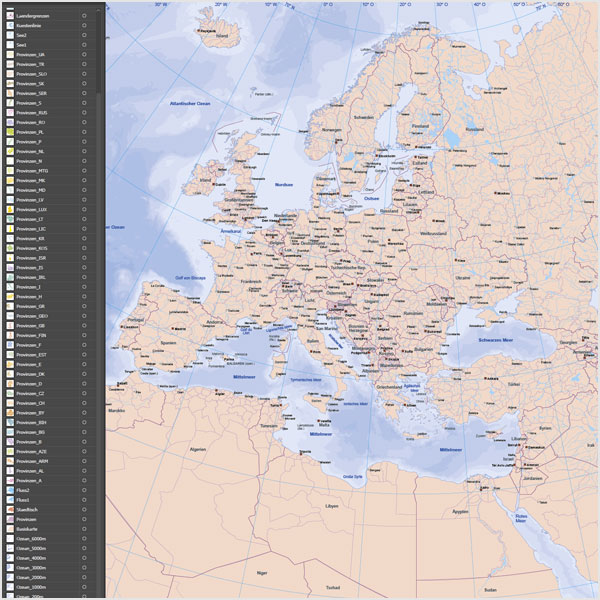Click the Provinzen_PL layer thumbnail icon

tap(10, 132)
